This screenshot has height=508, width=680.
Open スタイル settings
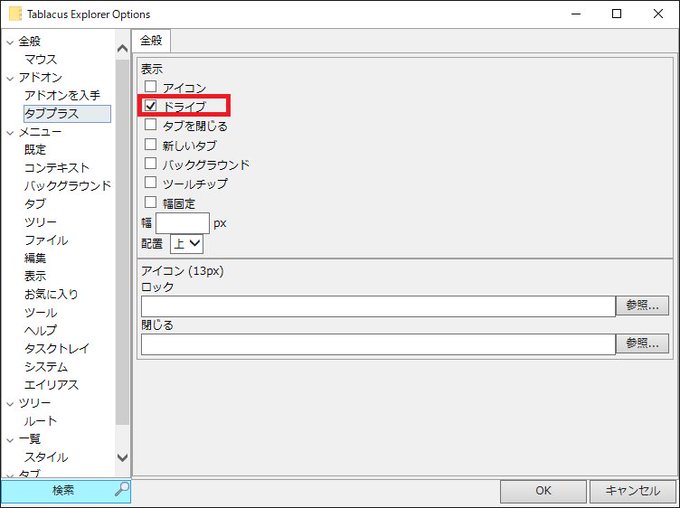46,457
